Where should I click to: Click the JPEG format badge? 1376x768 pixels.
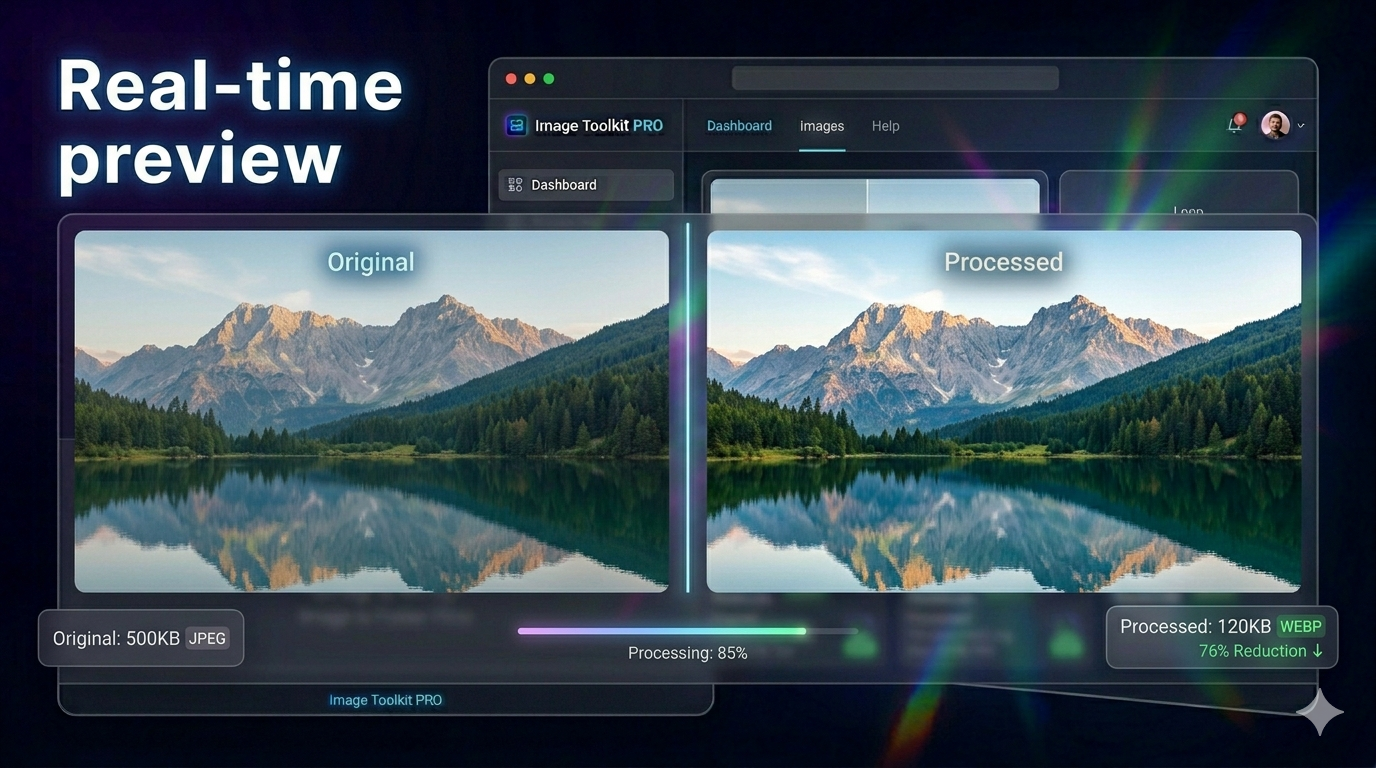[207, 638]
